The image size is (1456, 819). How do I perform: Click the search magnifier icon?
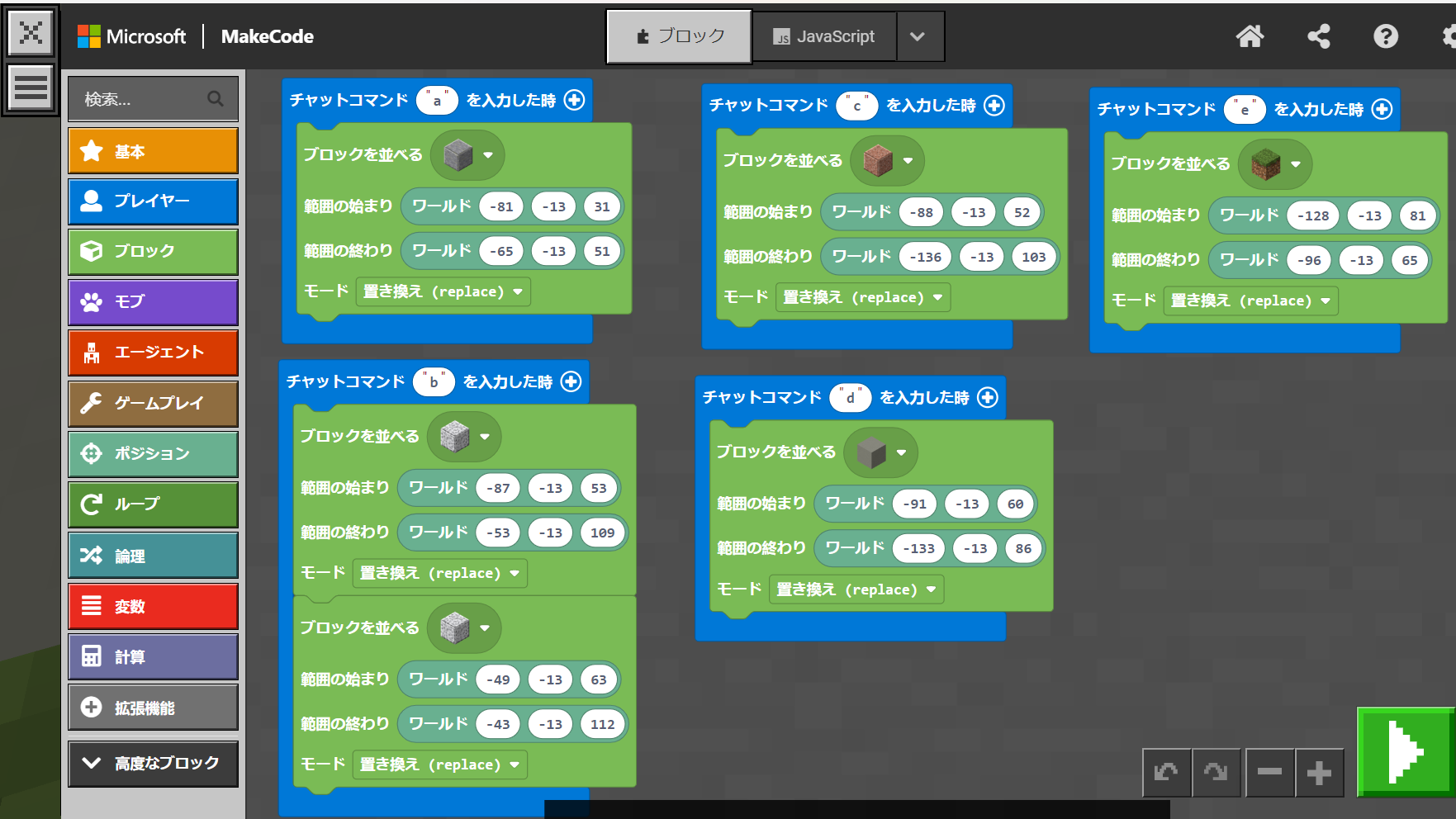click(216, 99)
